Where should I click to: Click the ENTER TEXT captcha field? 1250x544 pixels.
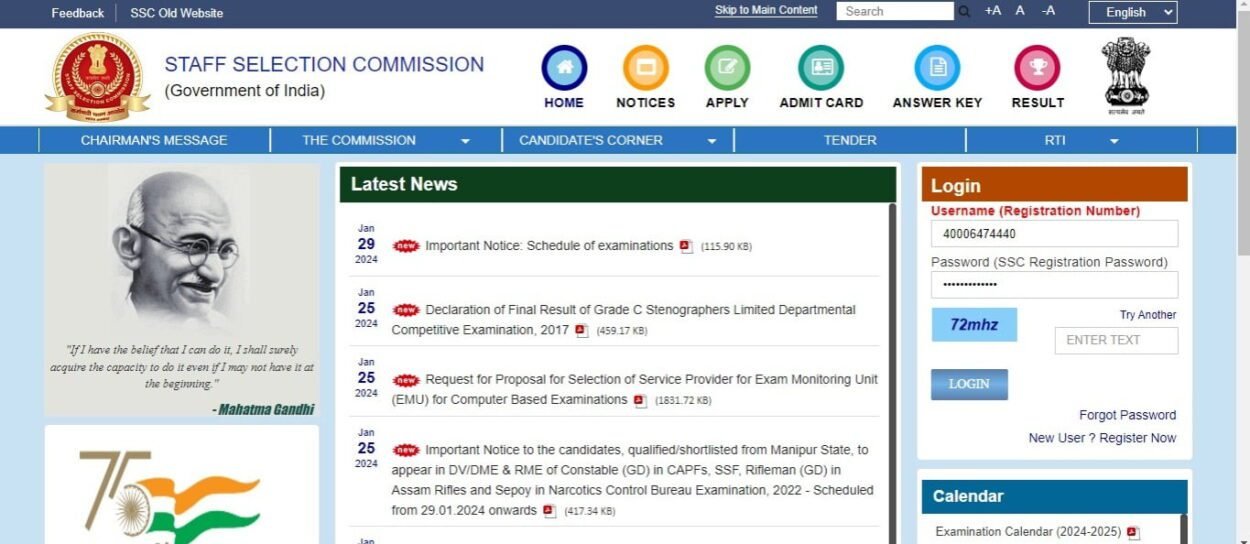[x=1116, y=340]
